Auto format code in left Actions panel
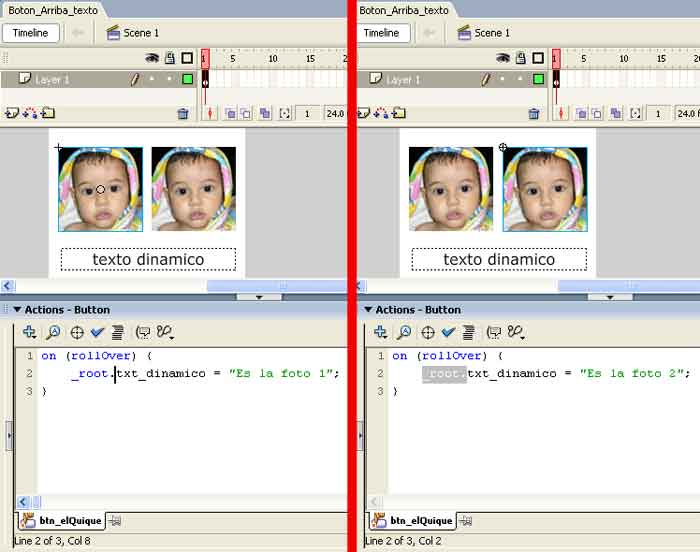The width and height of the screenshot is (700, 552). 117,332
